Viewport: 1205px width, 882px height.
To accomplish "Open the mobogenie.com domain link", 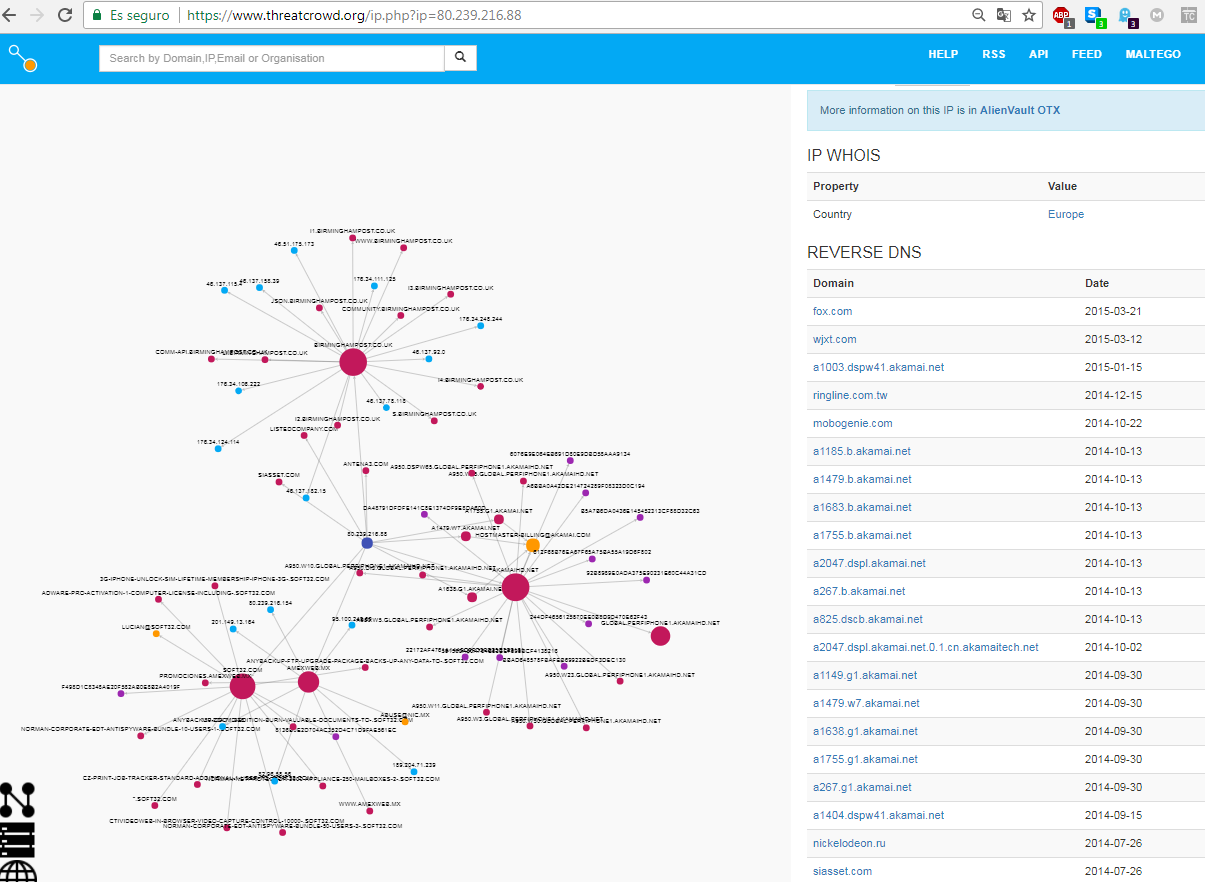I will point(852,424).
